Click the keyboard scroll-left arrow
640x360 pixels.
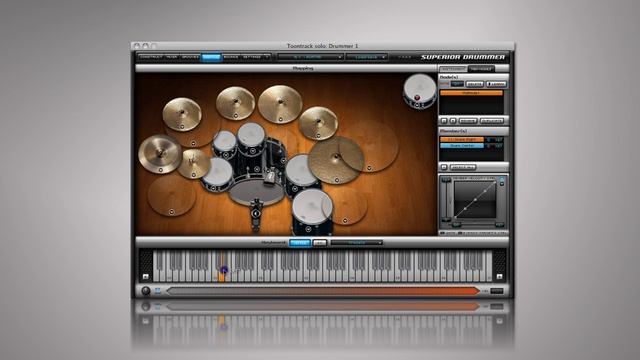coord(146,277)
